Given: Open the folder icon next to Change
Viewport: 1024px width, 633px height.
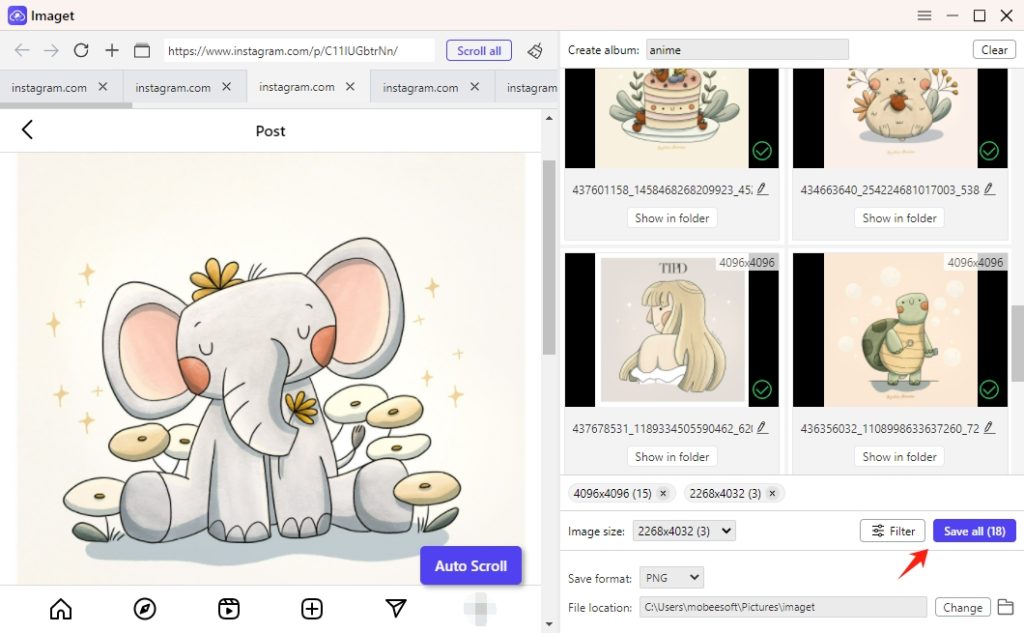Looking at the screenshot, I should coord(1007,607).
